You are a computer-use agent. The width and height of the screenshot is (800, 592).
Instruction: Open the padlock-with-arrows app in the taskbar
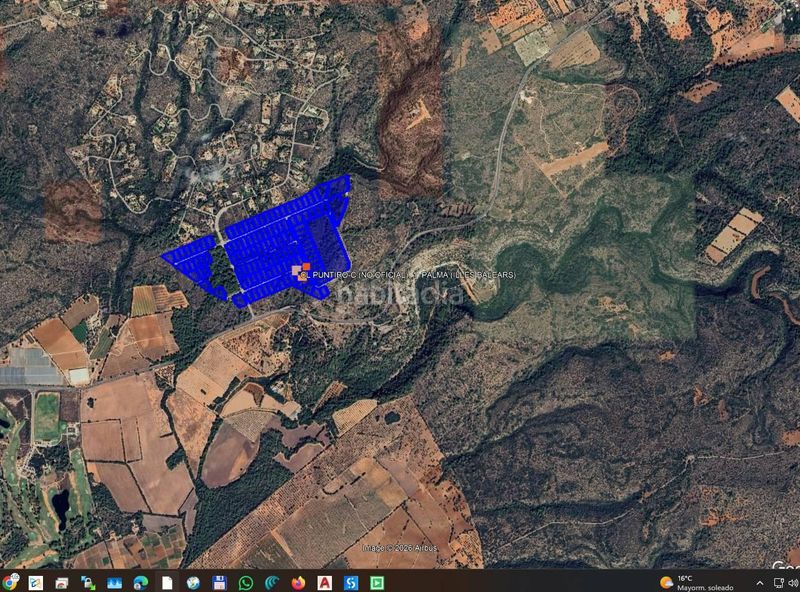pyautogui.click(x=88, y=582)
